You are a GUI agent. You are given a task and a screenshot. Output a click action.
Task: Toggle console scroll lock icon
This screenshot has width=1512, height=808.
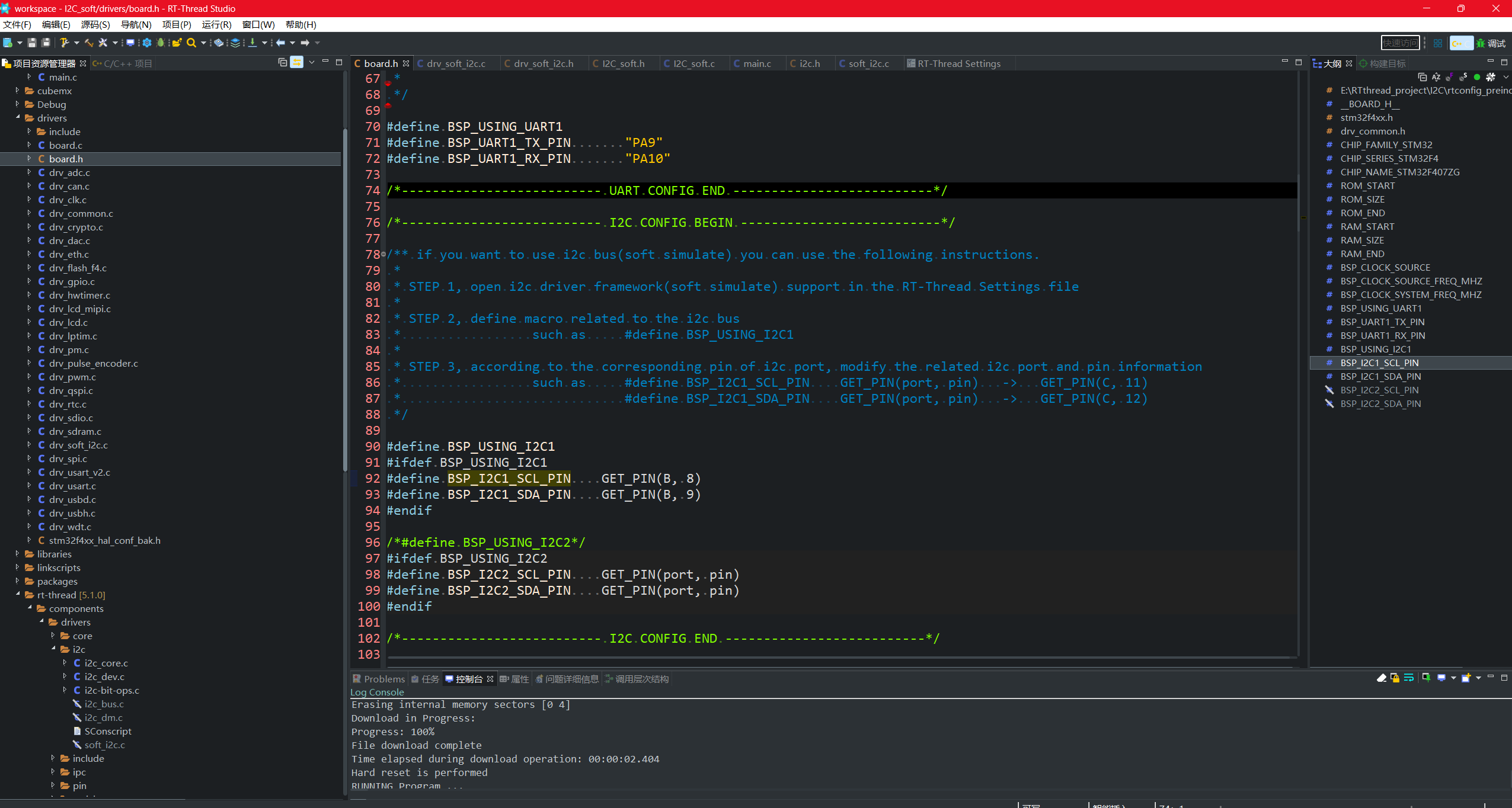[x=1395, y=678]
